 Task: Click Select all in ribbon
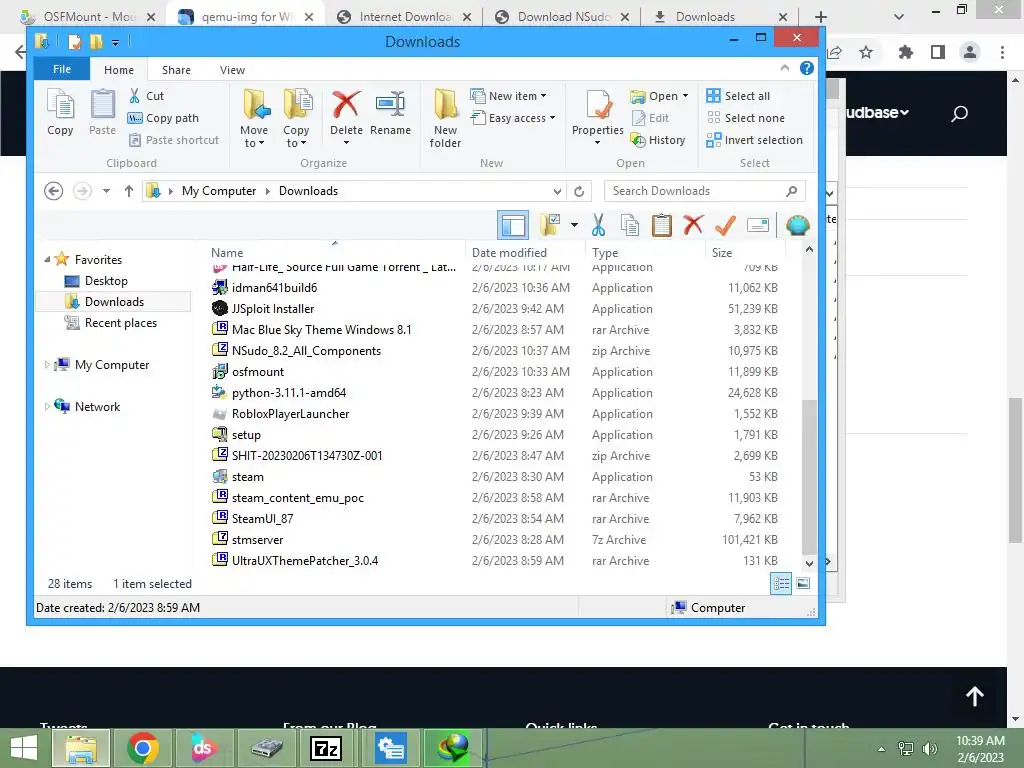[x=739, y=96]
